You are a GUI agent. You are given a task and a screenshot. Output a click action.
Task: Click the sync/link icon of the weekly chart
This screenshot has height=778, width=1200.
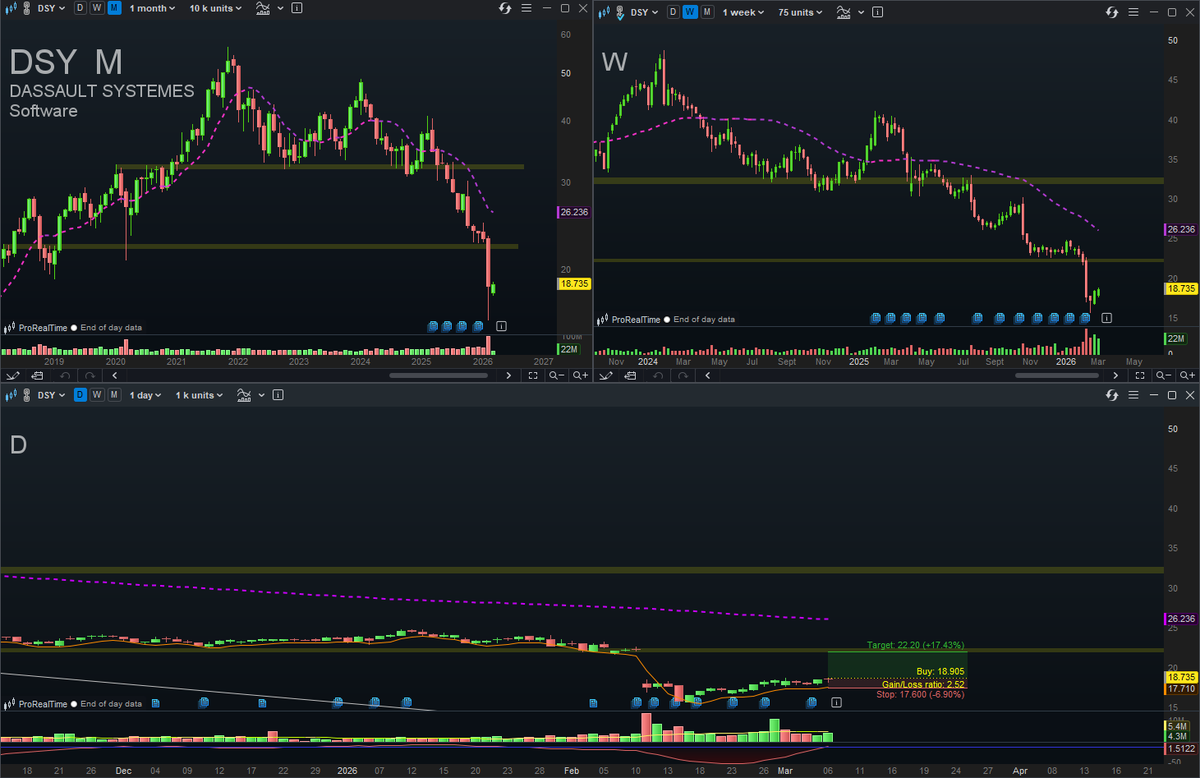click(x=1112, y=13)
